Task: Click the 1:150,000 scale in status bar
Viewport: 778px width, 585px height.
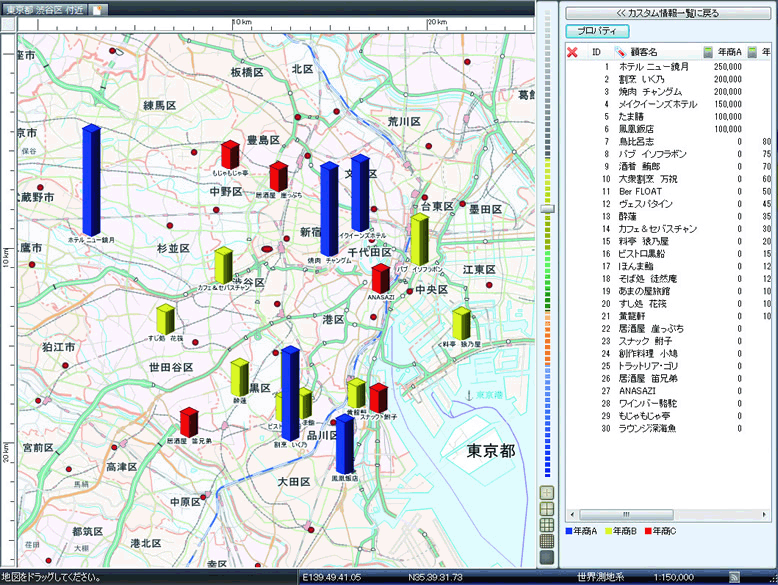Action: click(673, 577)
